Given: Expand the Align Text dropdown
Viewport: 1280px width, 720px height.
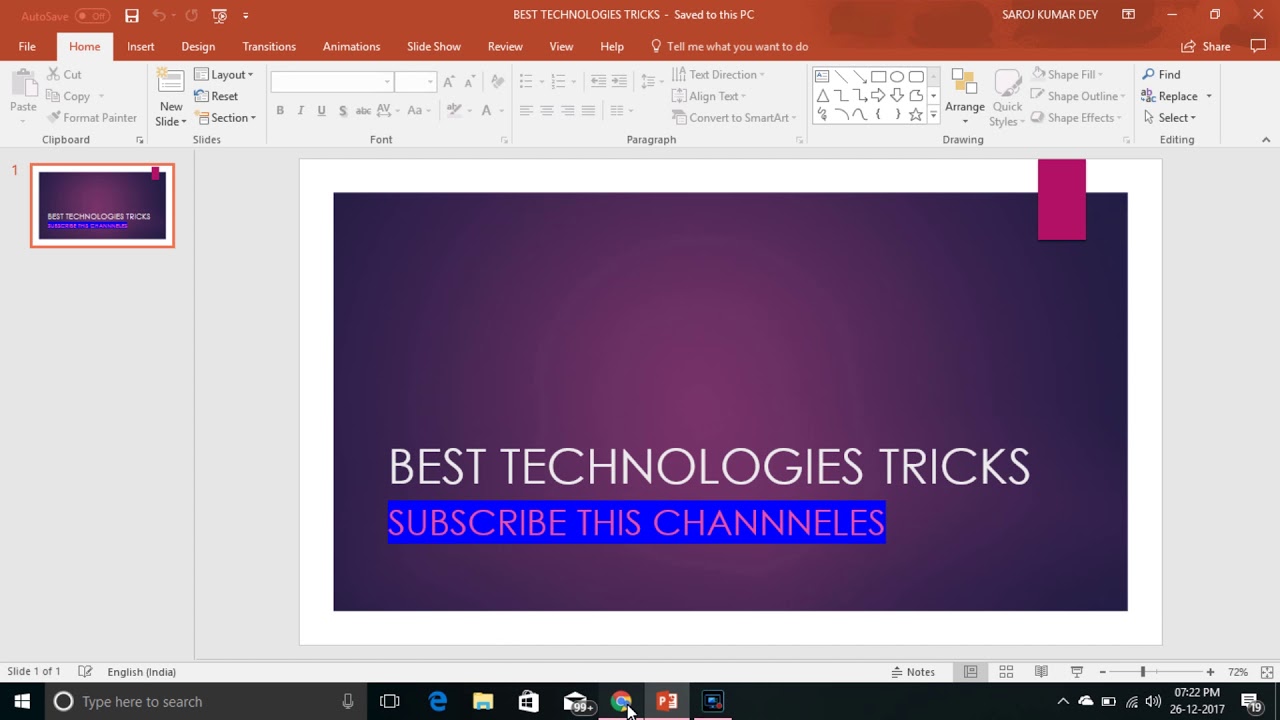Looking at the screenshot, I should [x=710, y=96].
